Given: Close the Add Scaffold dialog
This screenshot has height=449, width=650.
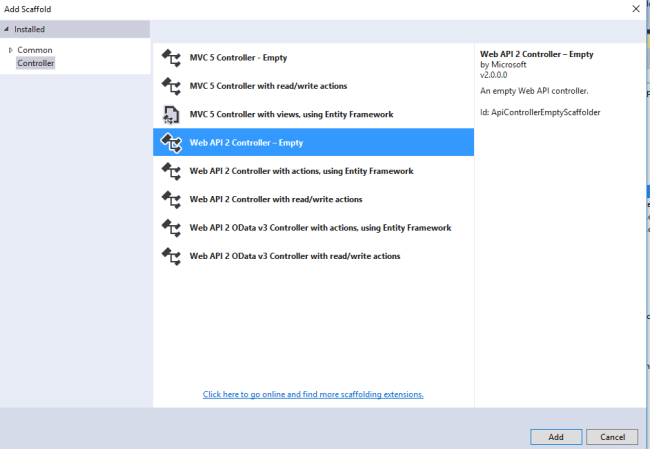Looking at the screenshot, I should (x=636, y=9).
